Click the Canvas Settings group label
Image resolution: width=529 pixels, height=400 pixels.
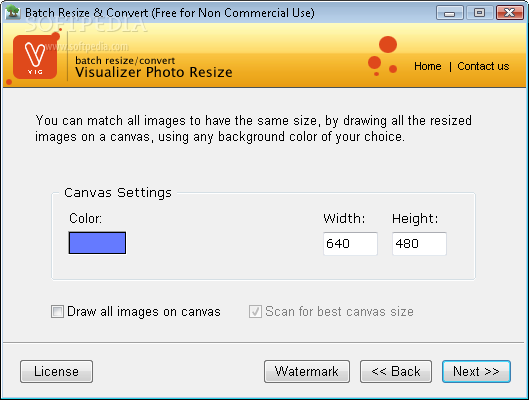click(118, 193)
